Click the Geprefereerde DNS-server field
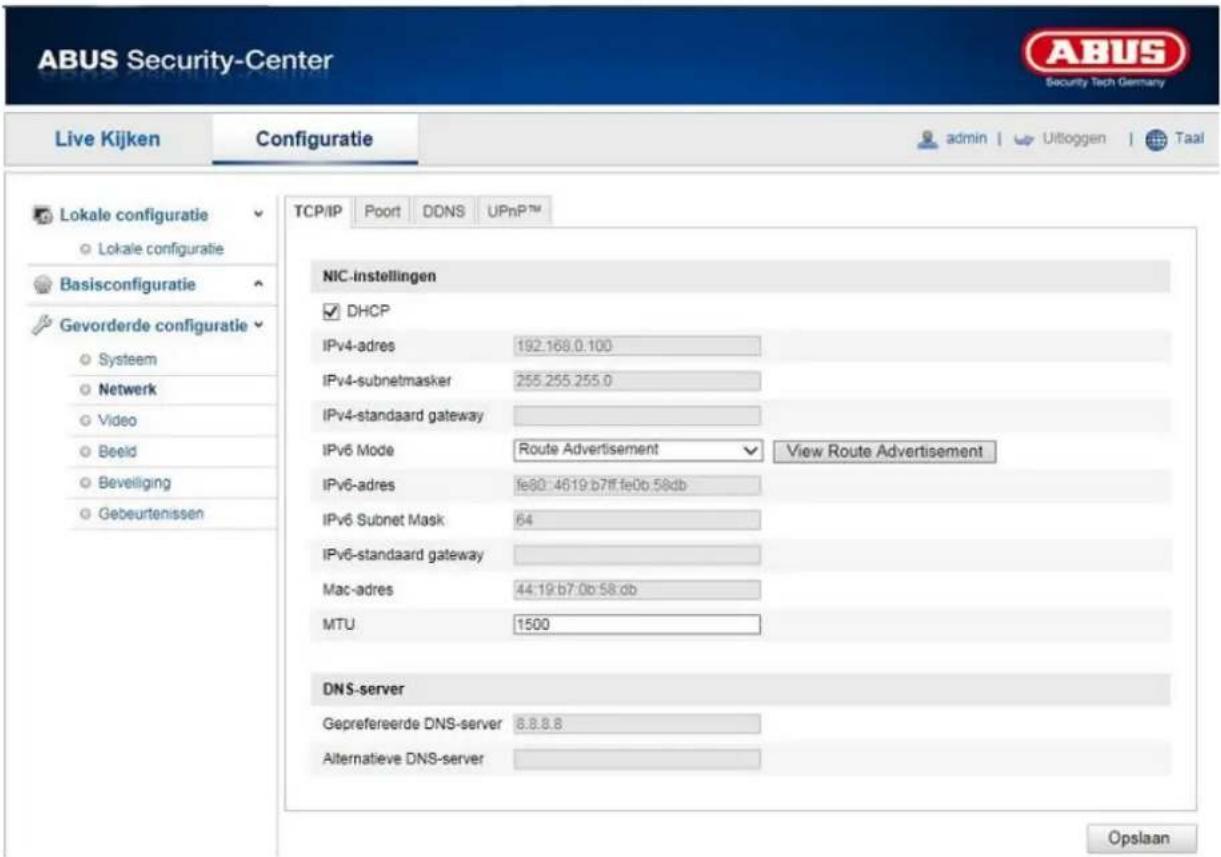 click(637, 724)
